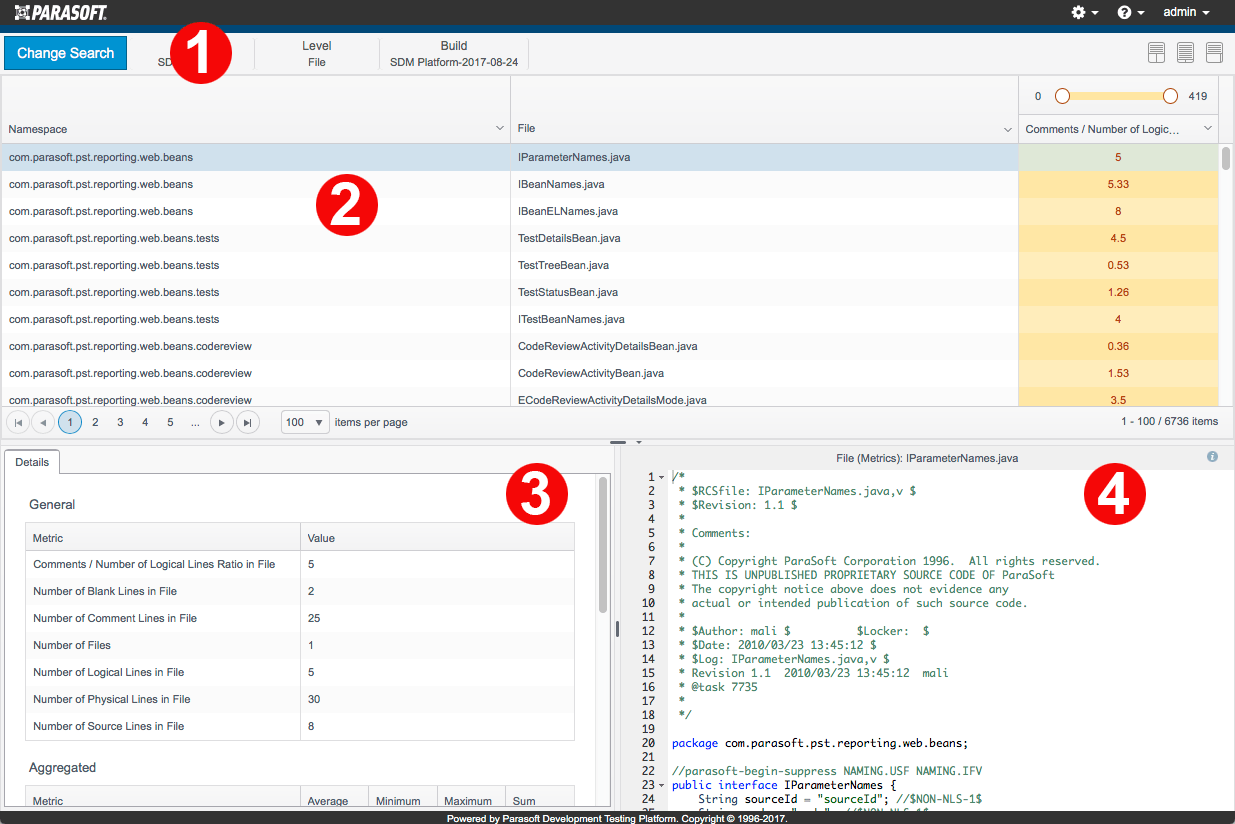The image size is (1235, 824).
Task: Go to the next page of results
Action: point(222,422)
